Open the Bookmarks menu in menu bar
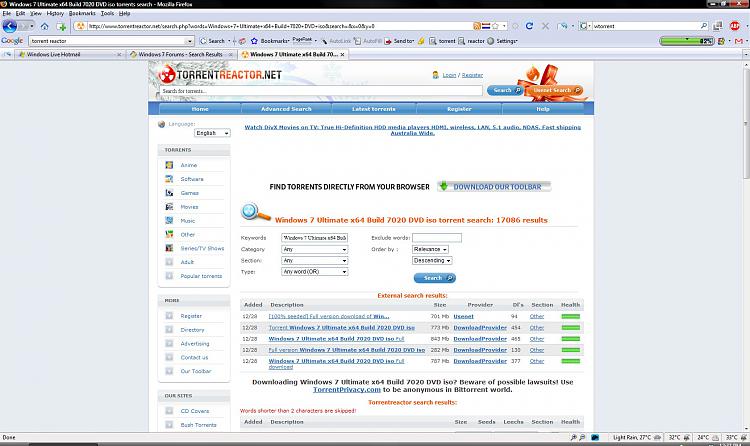Viewport: 750px width, 446px height. point(82,13)
